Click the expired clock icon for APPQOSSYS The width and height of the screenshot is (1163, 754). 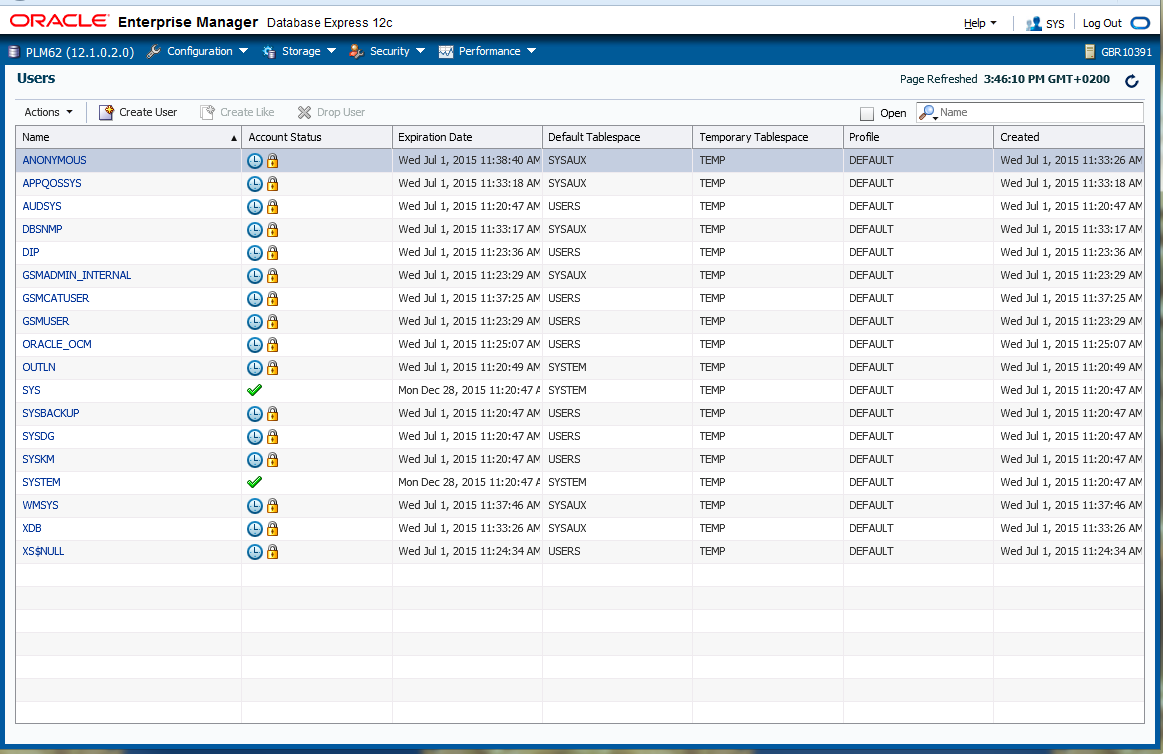click(x=254, y=184)
